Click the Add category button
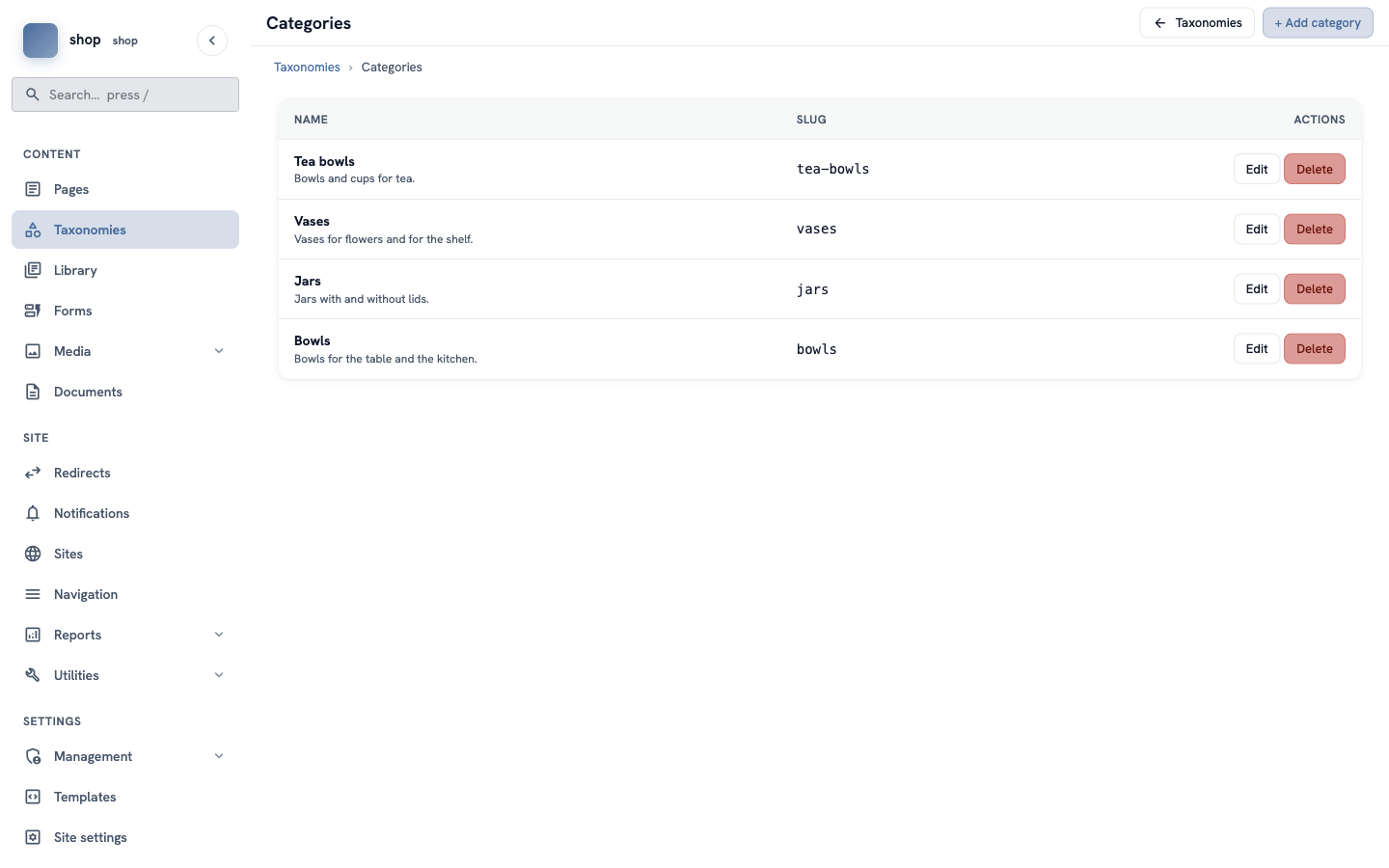Viewport: 1389px width, 868px height. [x=1318, y=22]
